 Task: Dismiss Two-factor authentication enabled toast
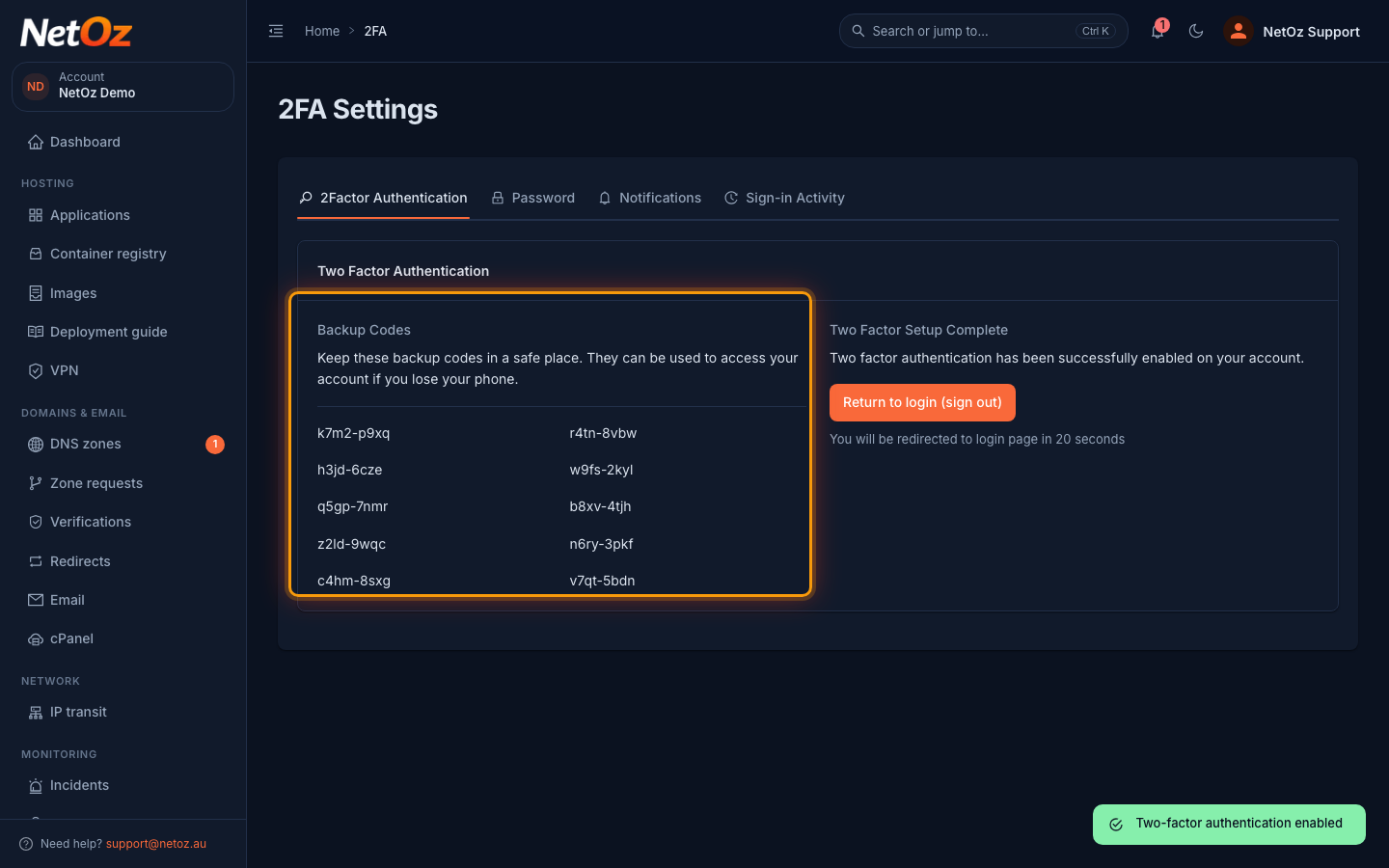(x=1229, y=825)
